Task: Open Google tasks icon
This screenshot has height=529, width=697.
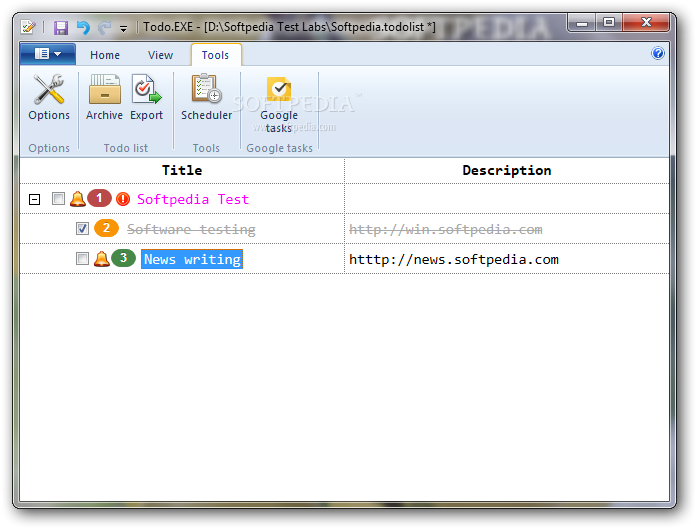Action: pyautogui.click(x=279, y=89)
